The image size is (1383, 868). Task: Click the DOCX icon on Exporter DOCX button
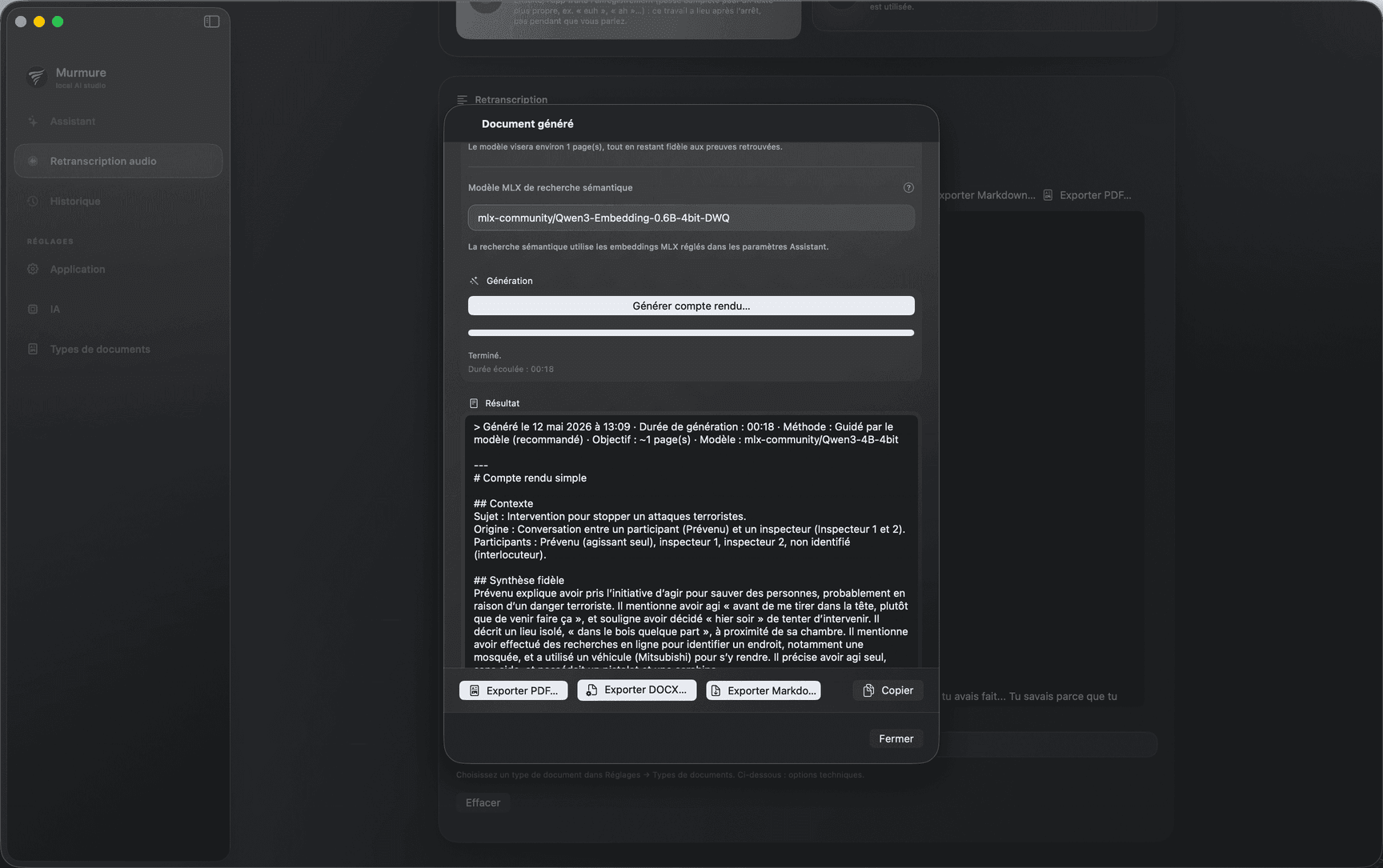coord(592,690)
